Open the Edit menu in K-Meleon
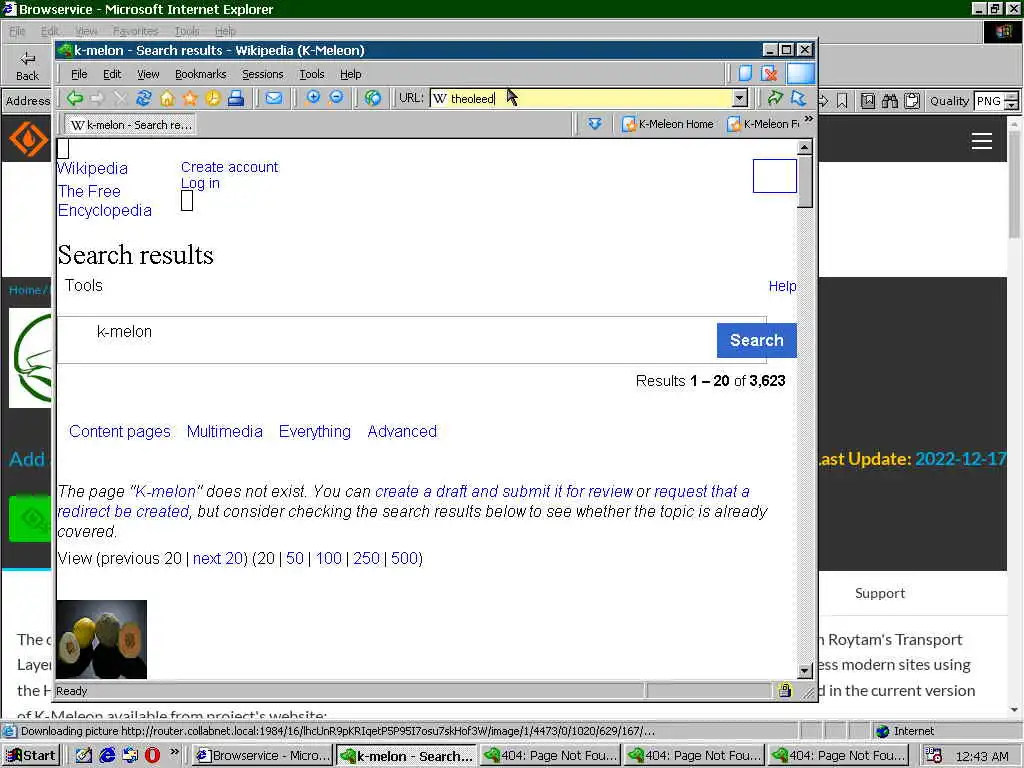The height and width of the screenshot is (768, 1024). [112, 74]
